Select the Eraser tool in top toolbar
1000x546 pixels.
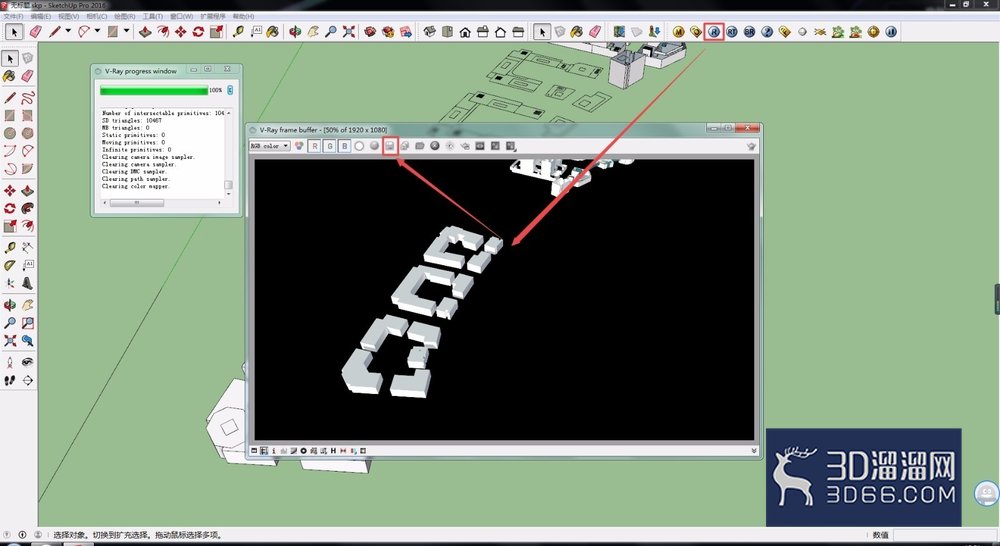(36, 31)
